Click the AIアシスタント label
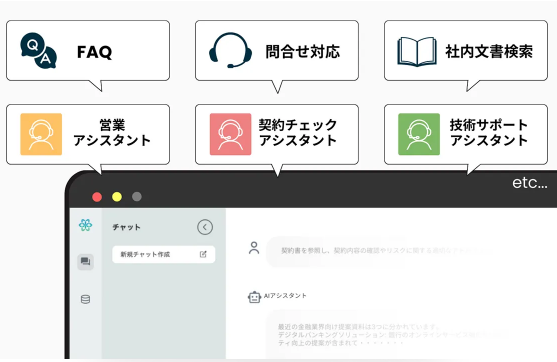Viewport: 557px width, 362px height. 285,296
